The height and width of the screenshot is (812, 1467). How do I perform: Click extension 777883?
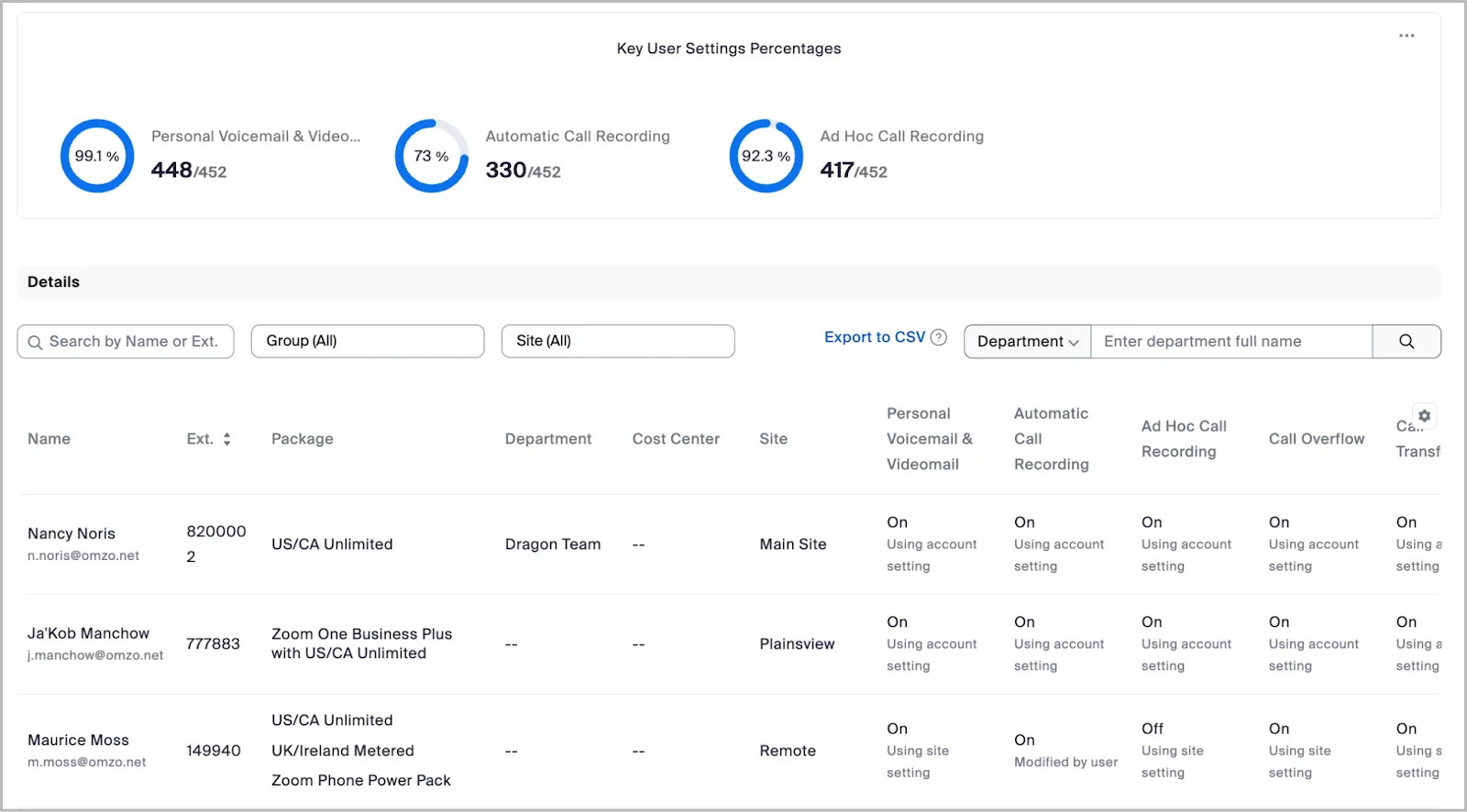tap(213, 644)
